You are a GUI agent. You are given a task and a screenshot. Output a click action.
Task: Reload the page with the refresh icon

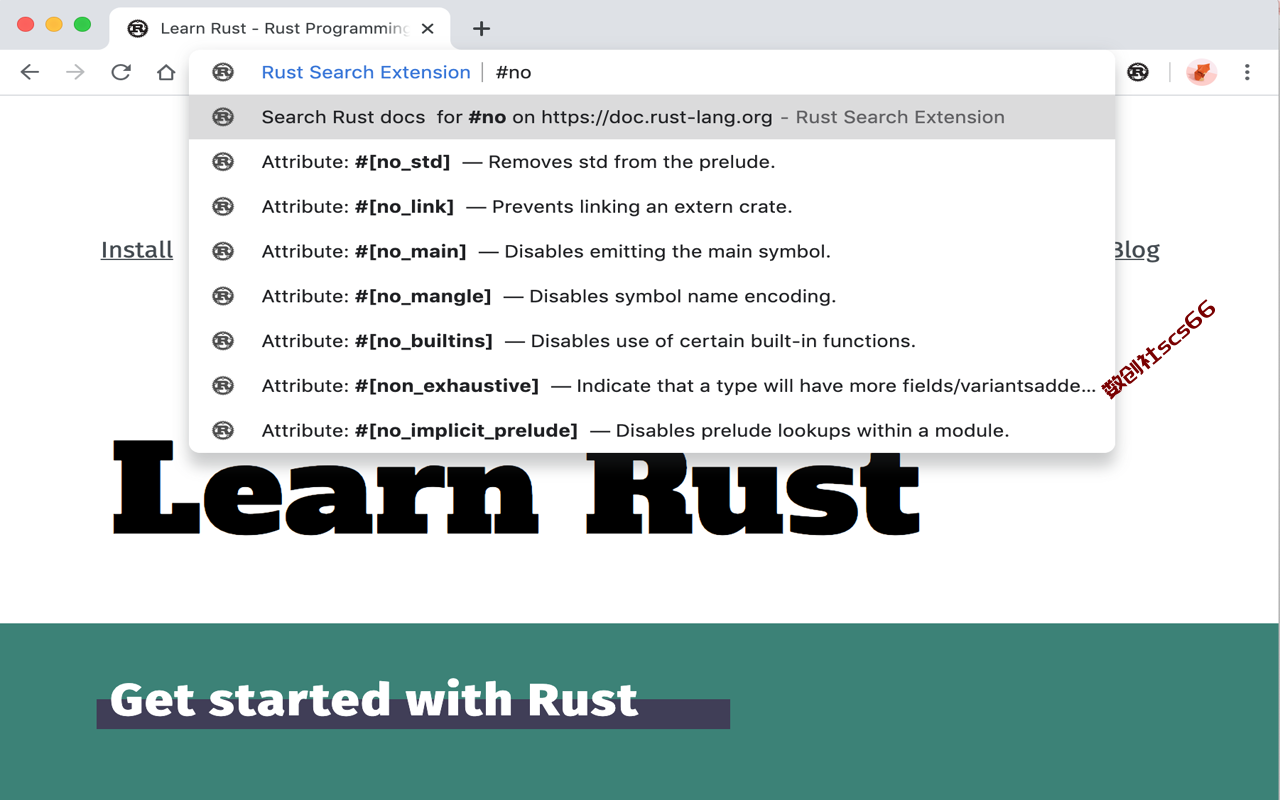121,72
